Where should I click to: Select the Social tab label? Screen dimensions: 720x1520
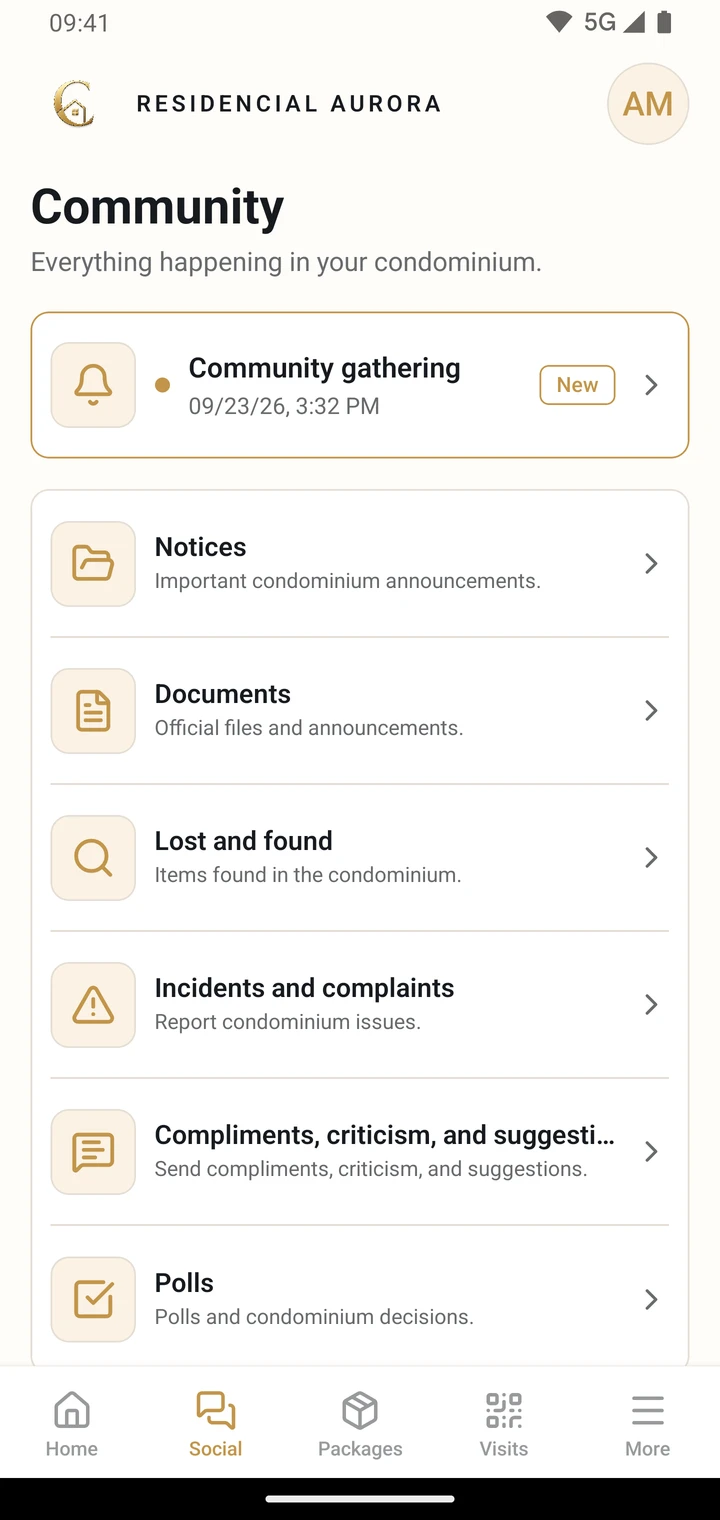pos(216,1449)
